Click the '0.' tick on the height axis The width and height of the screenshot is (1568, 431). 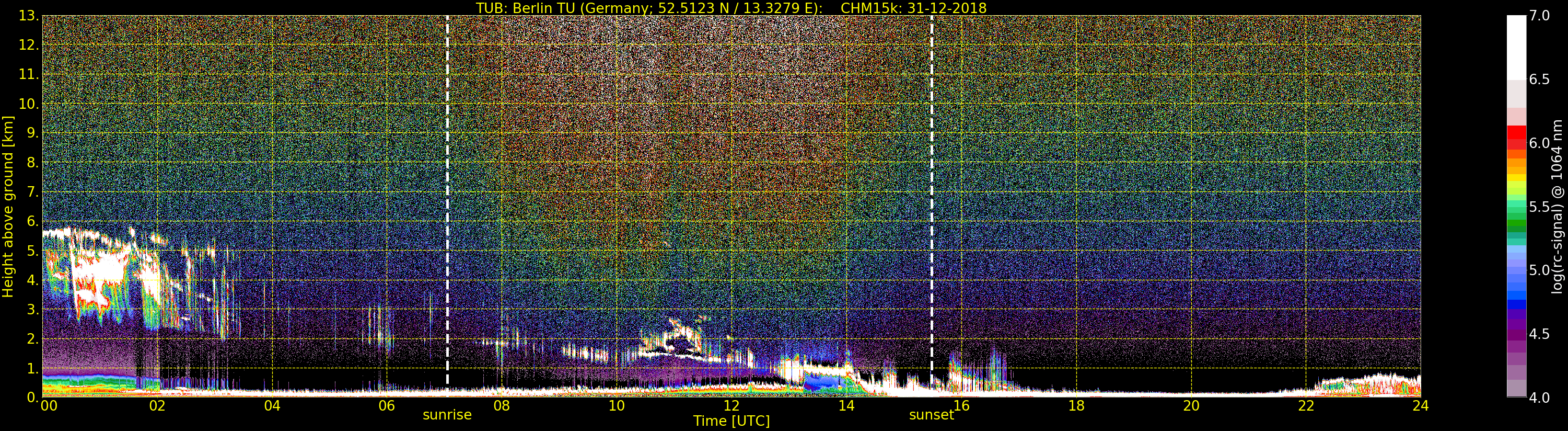32,397
